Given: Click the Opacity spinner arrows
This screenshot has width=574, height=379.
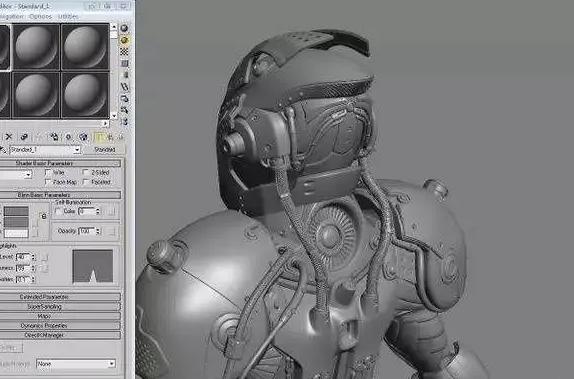Looking at the screenshot, I should (97, 231).
